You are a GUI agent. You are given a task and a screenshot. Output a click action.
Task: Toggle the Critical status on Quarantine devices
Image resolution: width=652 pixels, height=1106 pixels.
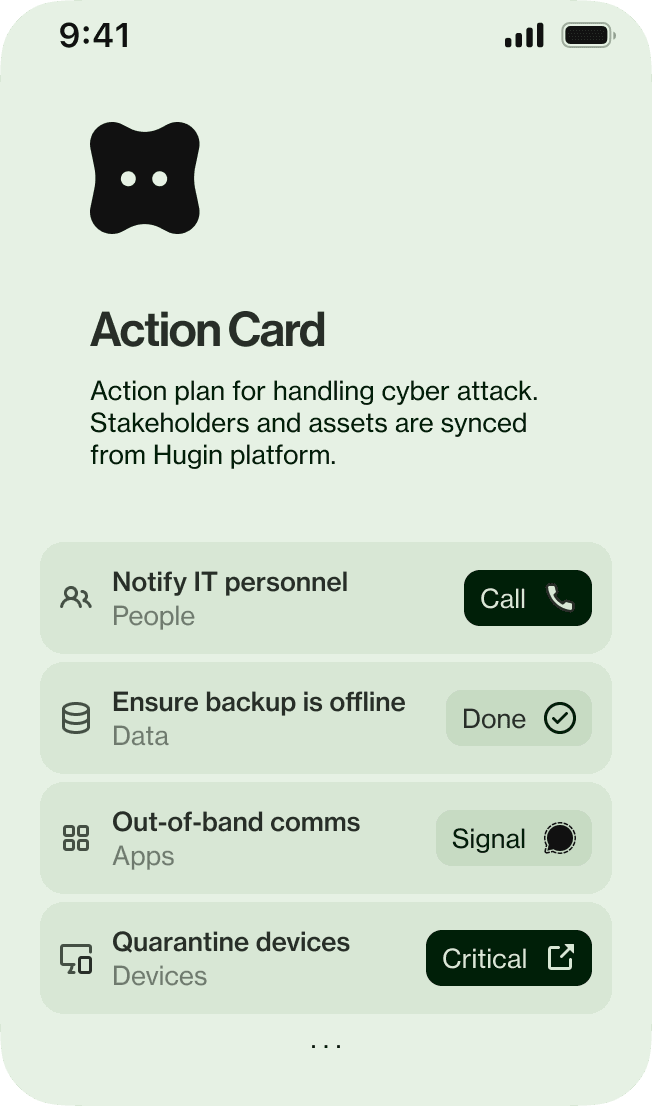pyautogui.click(x=508, y=958)
